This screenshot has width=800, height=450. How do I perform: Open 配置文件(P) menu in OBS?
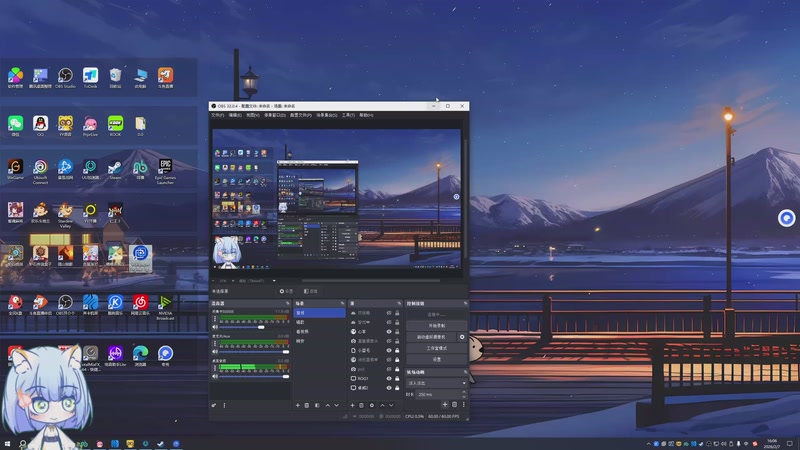click(x=301, y=115)
